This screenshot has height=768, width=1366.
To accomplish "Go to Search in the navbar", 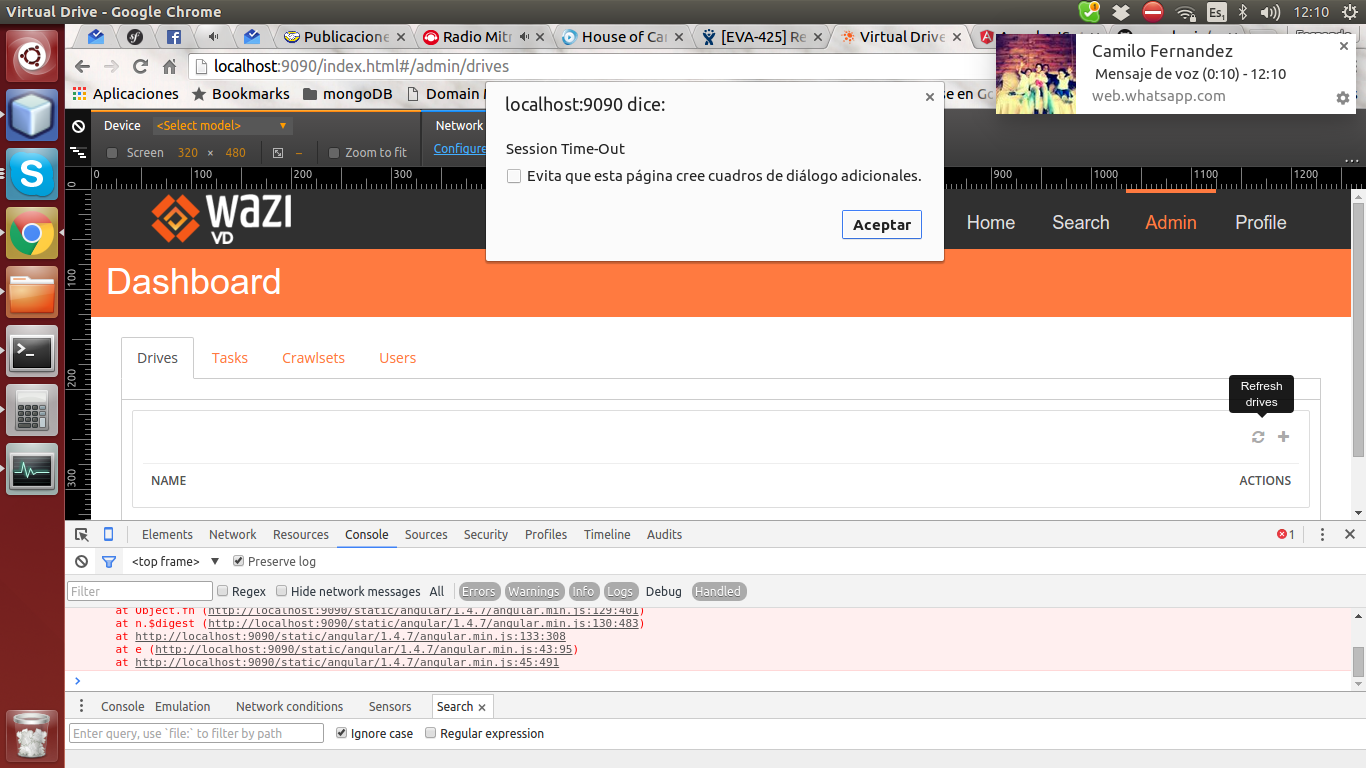I will pyautogui.click(x=1081, y=223).
